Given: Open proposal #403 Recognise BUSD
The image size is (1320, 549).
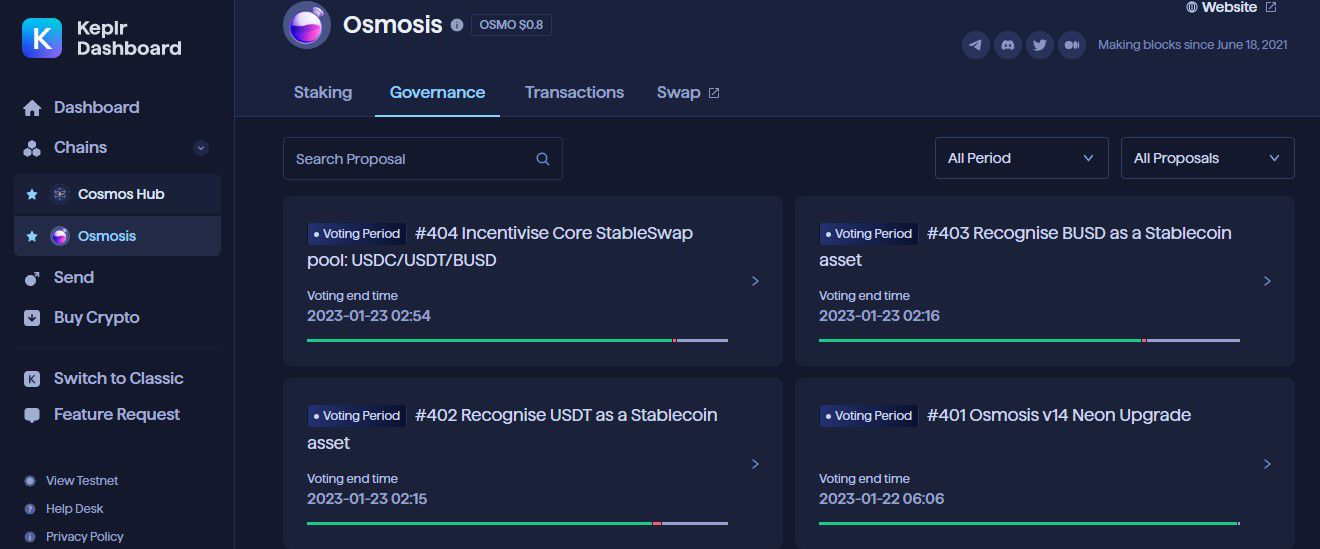Looking at the screenshot, I should (1045, 281).
